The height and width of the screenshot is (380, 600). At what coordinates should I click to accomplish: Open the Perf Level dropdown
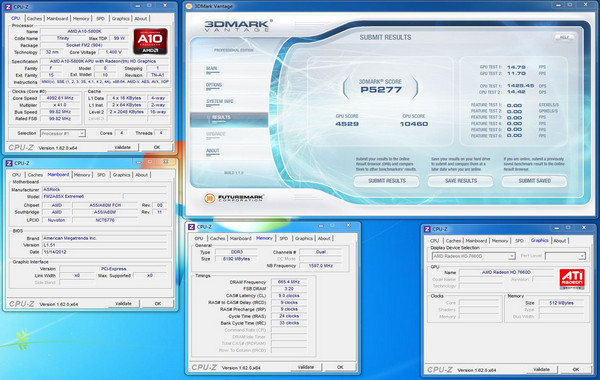coord(565,256)
